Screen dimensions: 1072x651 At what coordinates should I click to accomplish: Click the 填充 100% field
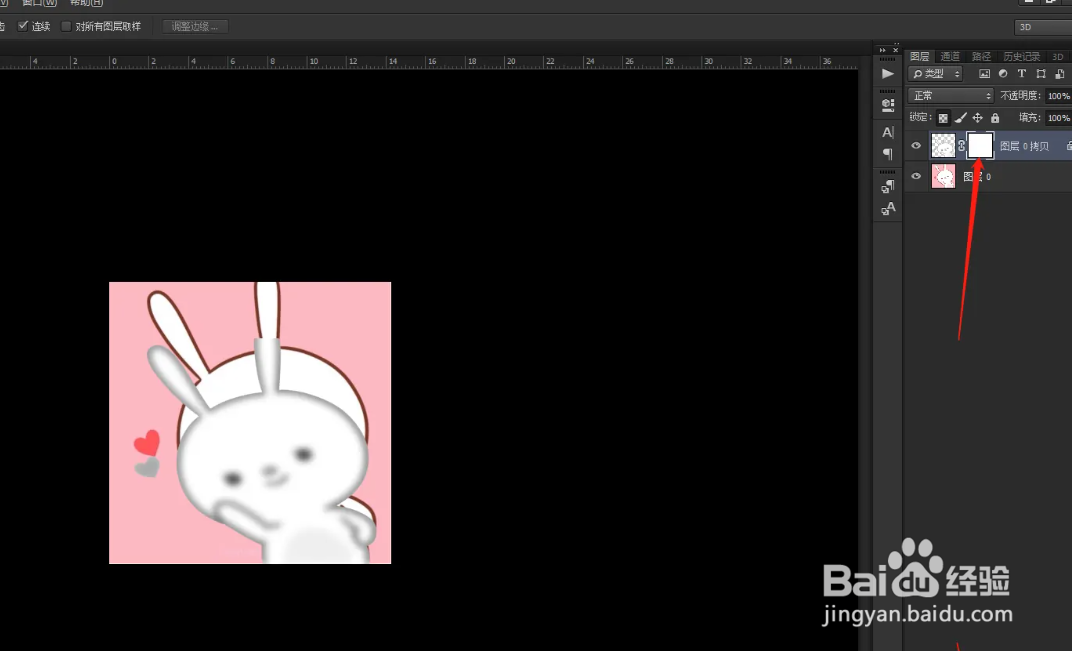[x=1058, y=118]
